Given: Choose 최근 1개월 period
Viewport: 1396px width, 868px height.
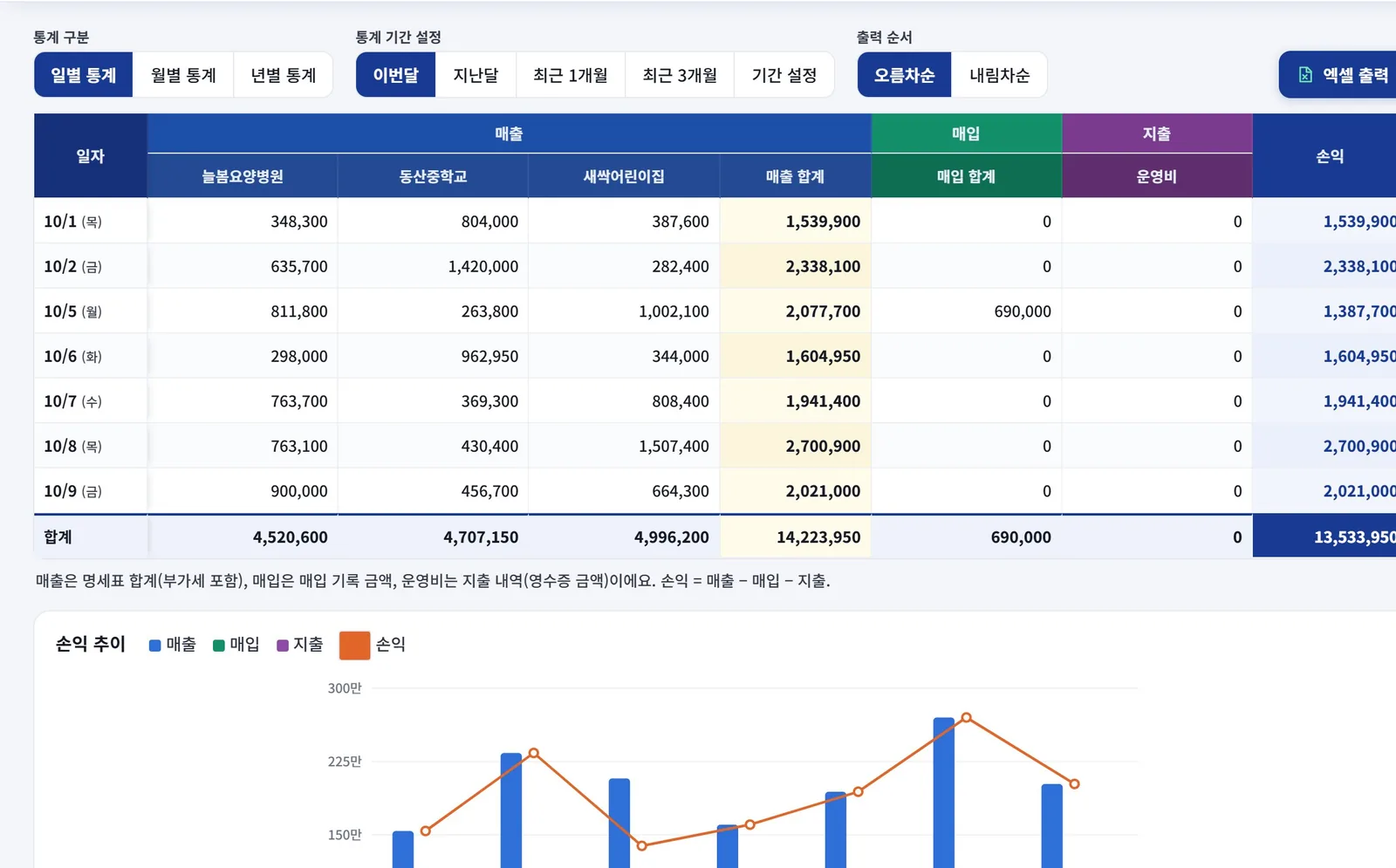Looking at the screenshot, I should [x=571, y=75].
